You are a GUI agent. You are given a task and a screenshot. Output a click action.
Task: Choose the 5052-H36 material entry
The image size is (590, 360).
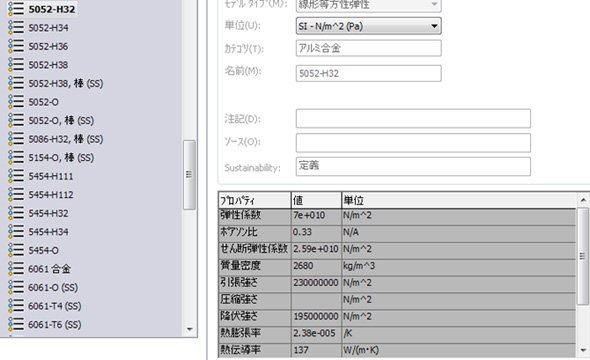coord(49,46)
